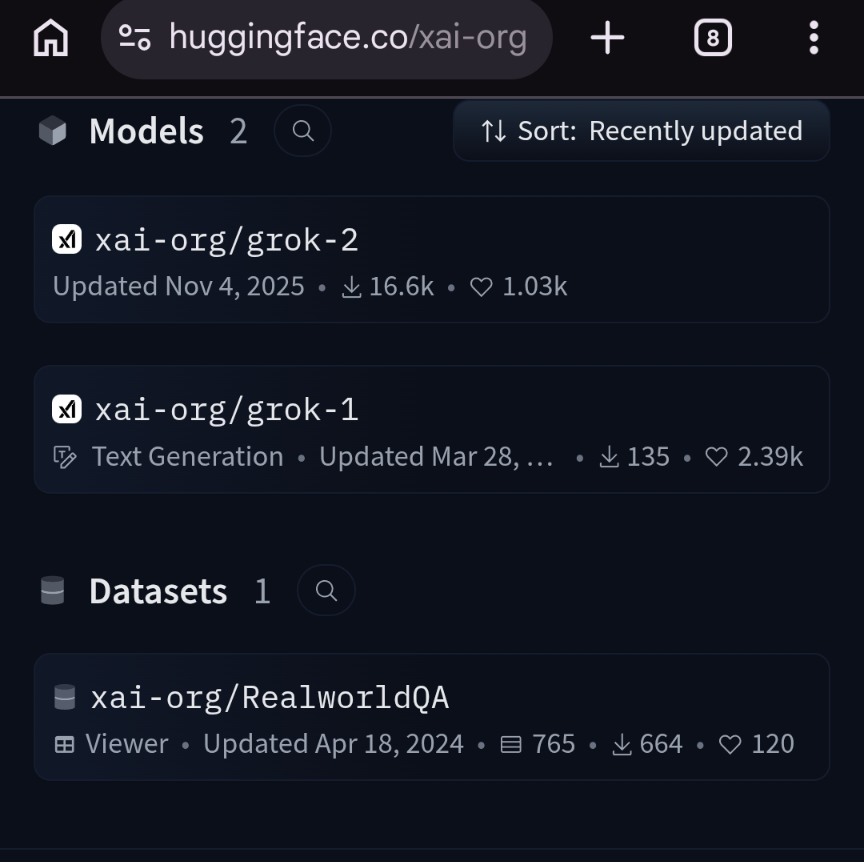Tap the huggingface.co address bar
This screenshot has width=864, height=862.
coord(347,39)
